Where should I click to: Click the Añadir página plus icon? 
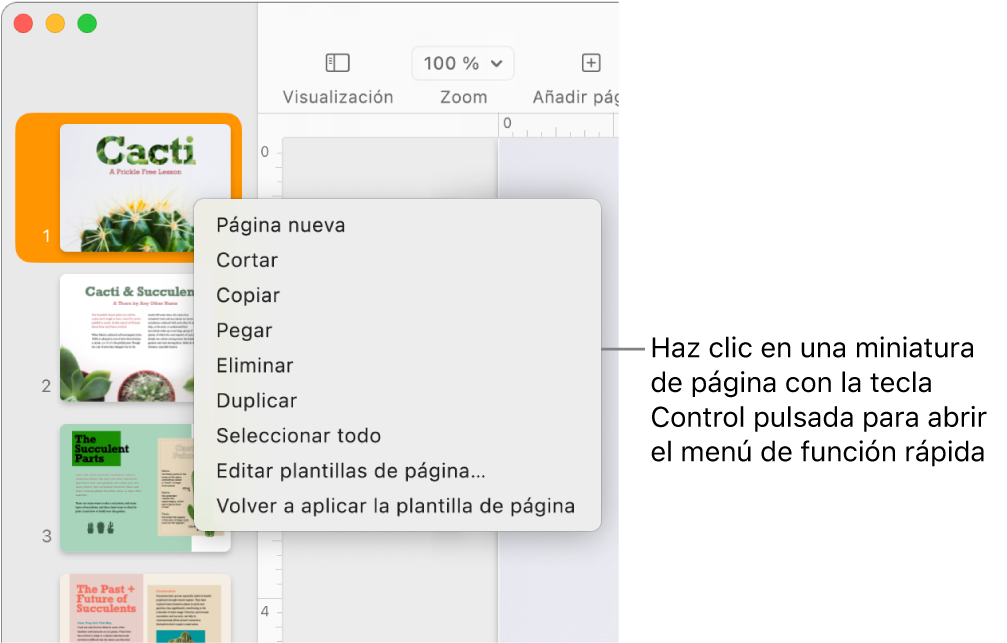591,63
